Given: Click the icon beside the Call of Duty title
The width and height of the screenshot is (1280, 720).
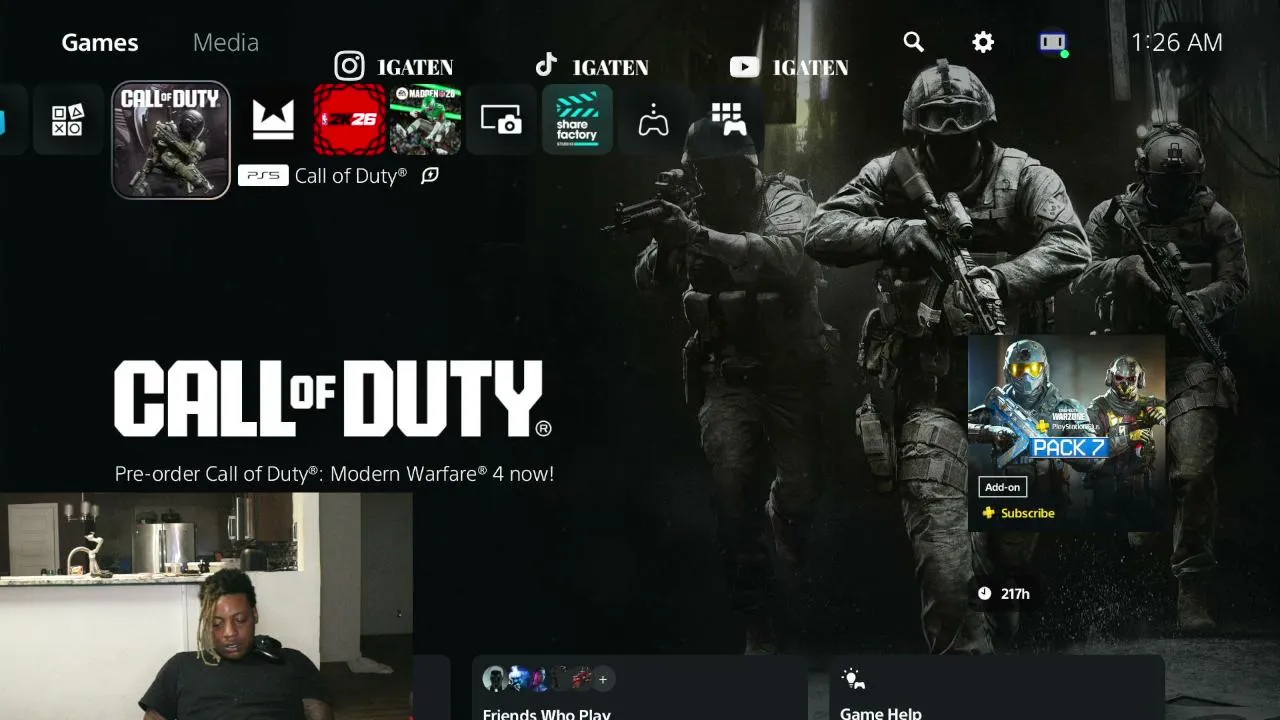Looking at the screenshot, I should 430,175.
